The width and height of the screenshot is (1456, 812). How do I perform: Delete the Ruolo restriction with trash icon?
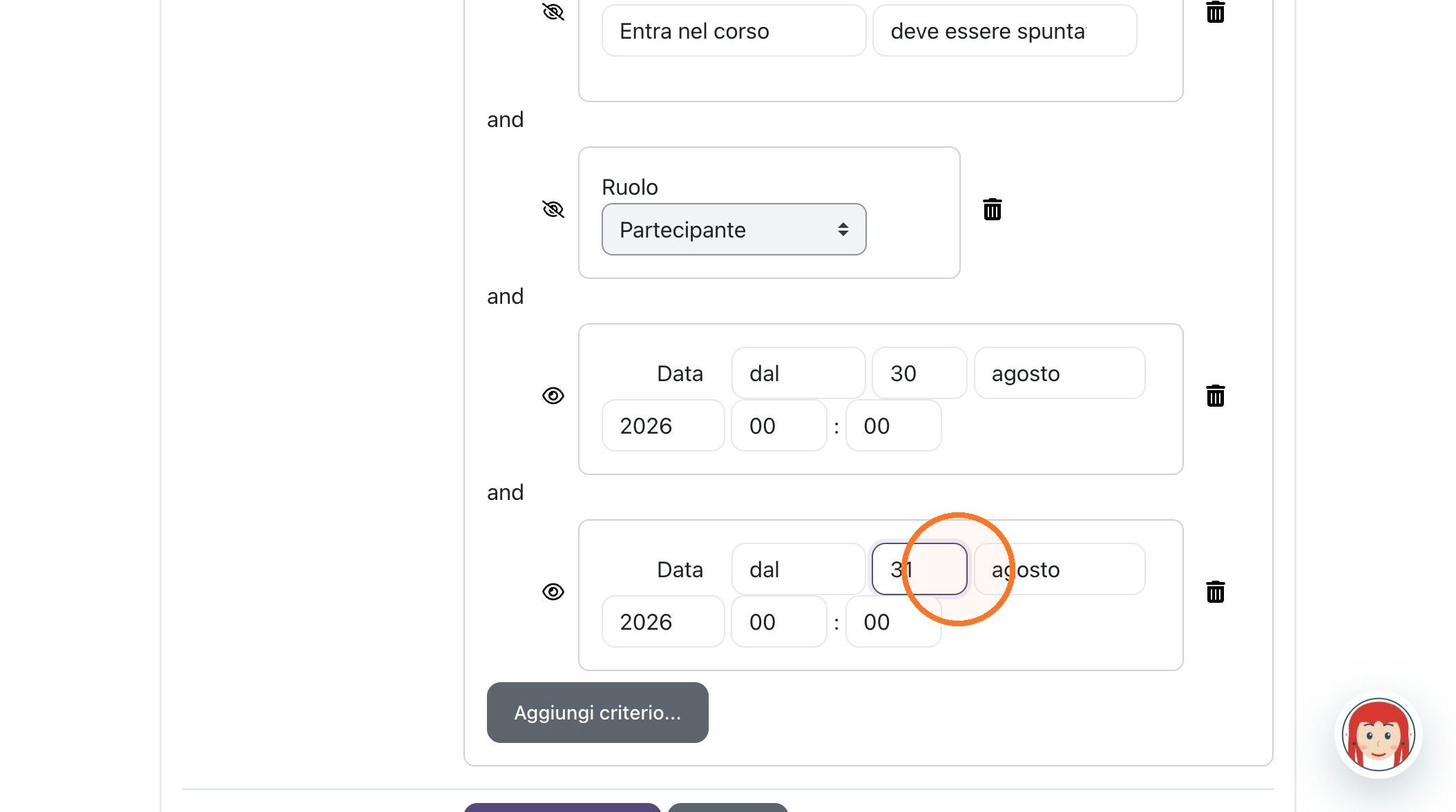click(x=992, y=209)
